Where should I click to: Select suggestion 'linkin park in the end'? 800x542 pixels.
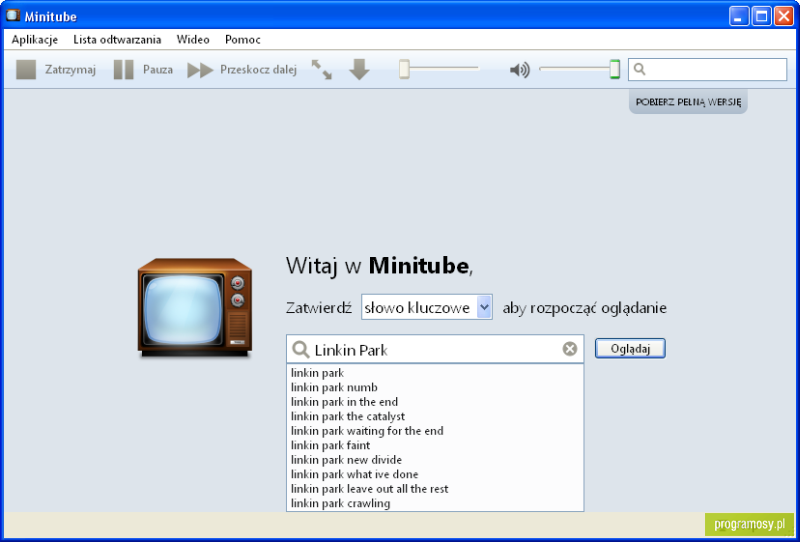click(x=435, y=402)
